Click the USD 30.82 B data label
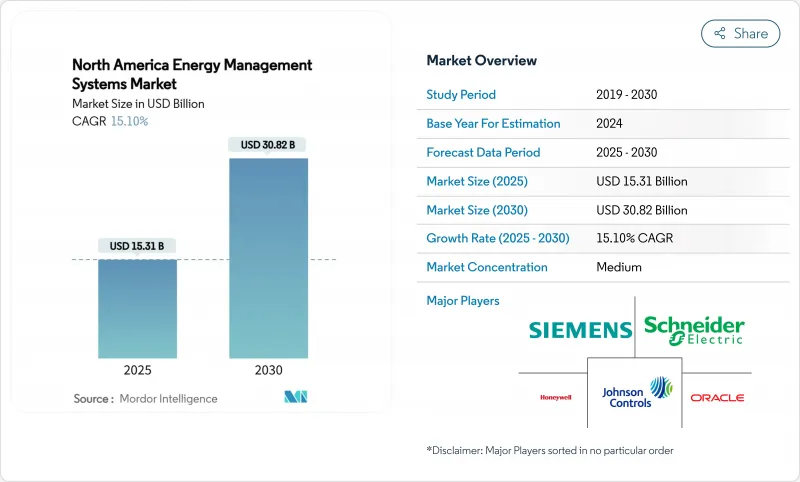 [268, 145]
